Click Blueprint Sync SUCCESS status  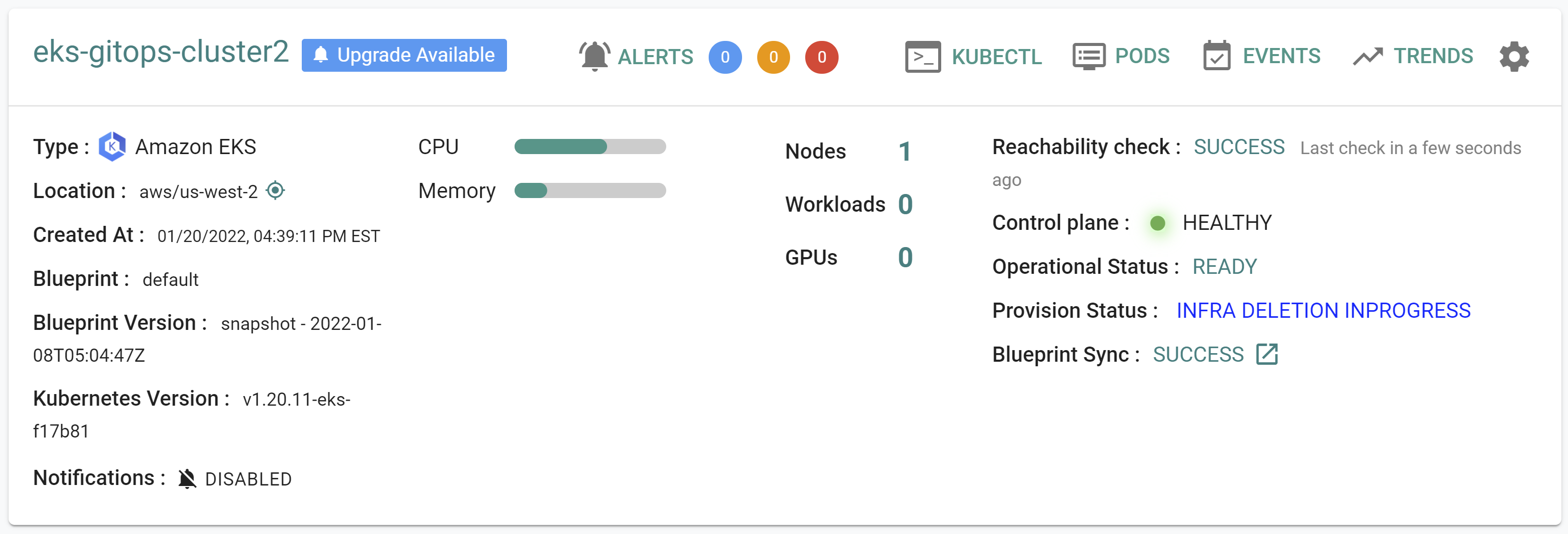pos(1198,354)
